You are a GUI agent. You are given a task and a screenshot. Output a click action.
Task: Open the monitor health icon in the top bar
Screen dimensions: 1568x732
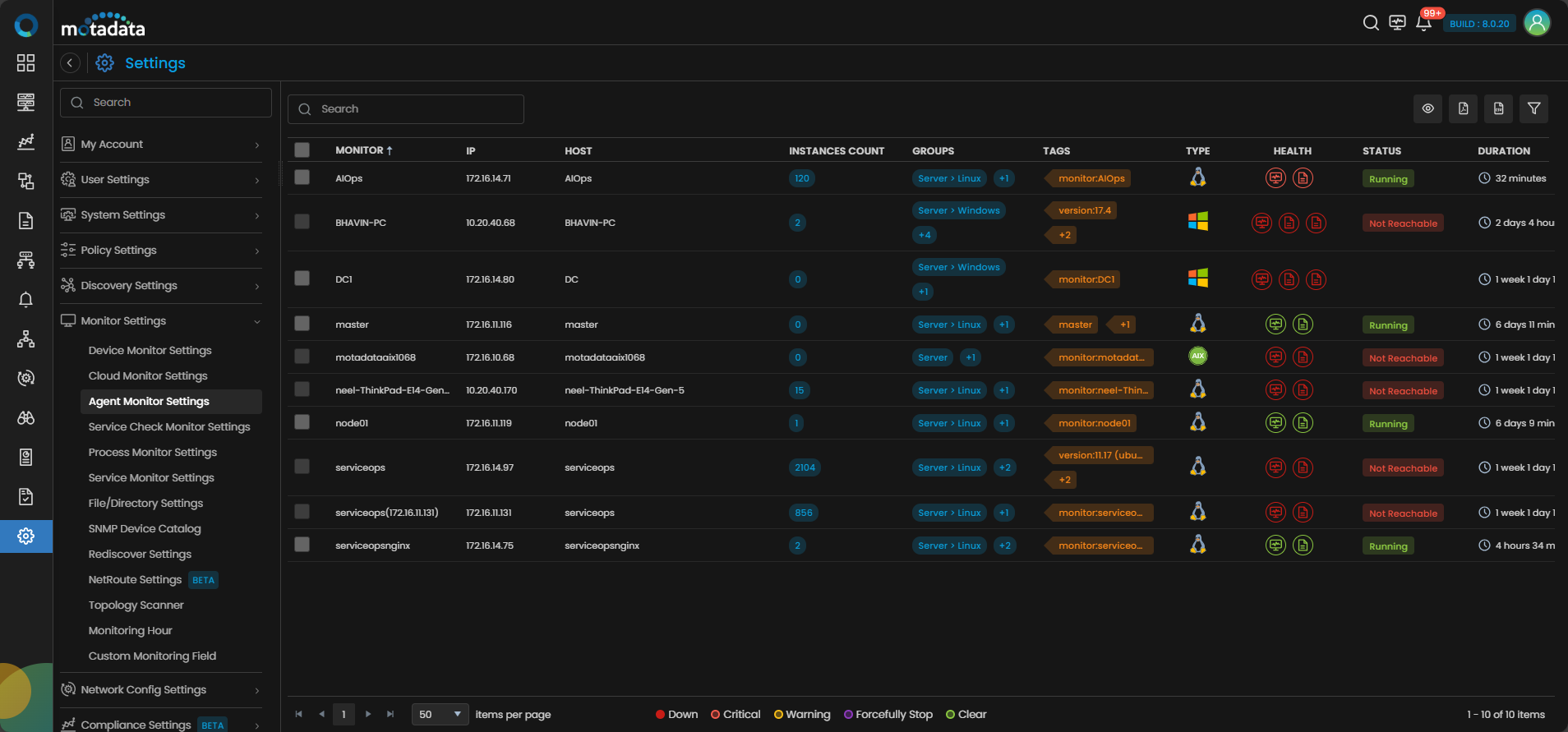1397,23
